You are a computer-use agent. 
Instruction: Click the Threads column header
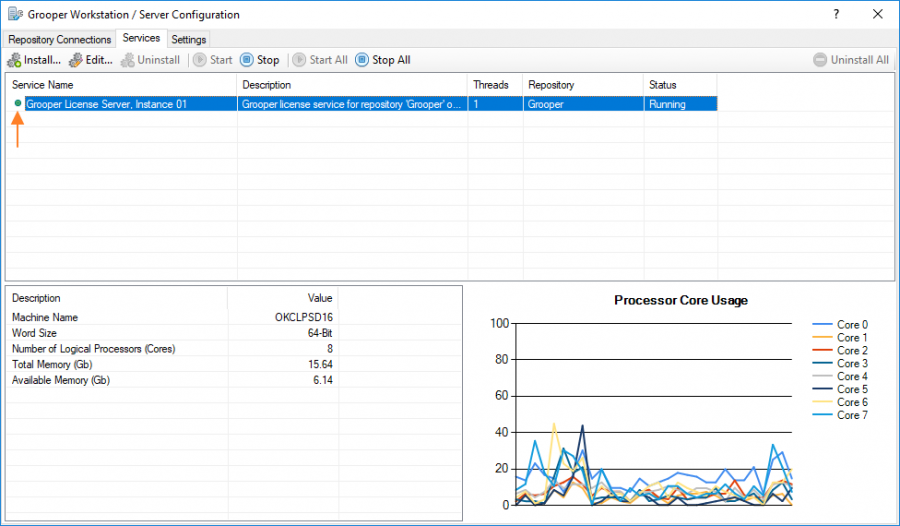[x=492, y=85]
